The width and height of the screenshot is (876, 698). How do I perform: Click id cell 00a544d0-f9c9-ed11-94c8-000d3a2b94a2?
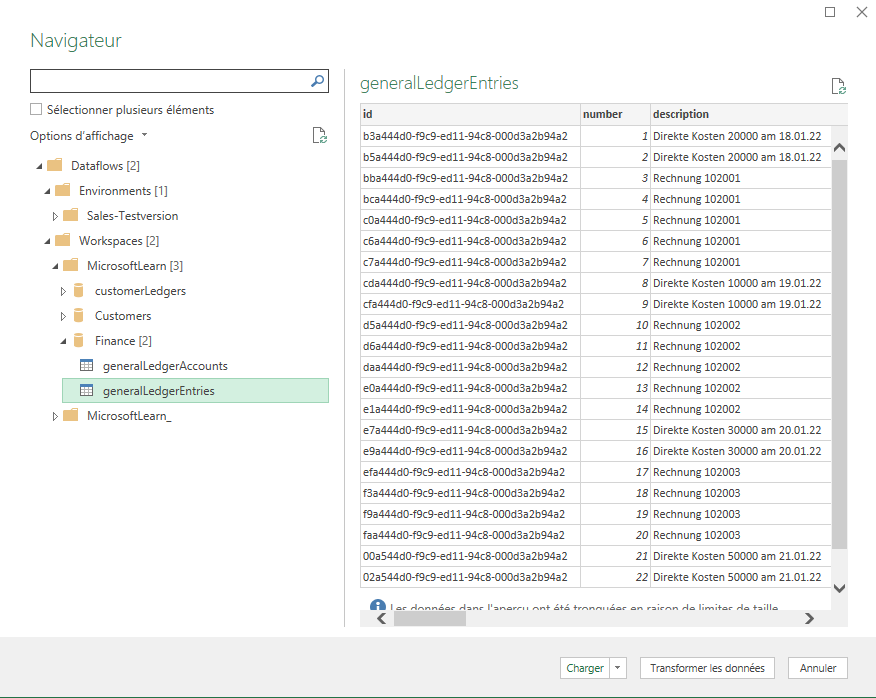pos(470,556)
